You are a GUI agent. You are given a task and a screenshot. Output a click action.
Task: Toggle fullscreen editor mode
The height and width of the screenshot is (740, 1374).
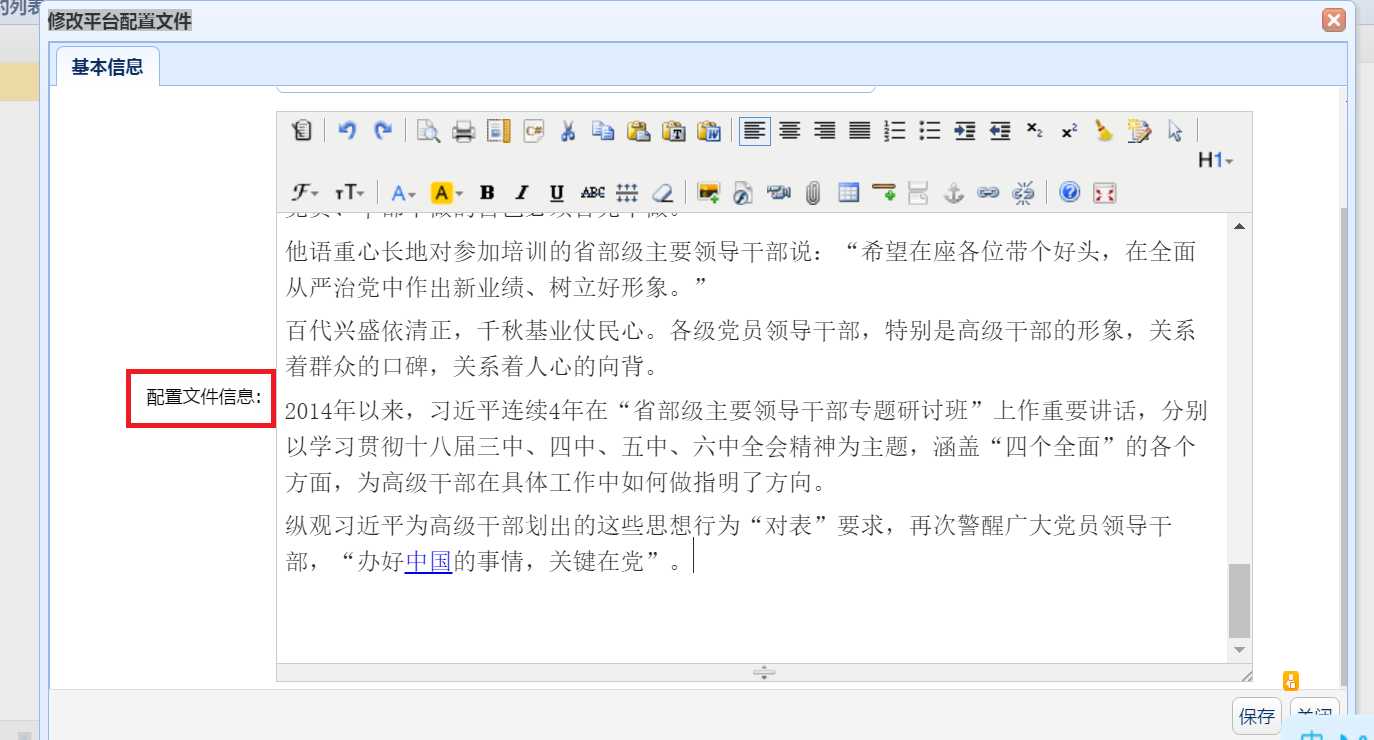tap(1104, 193)
